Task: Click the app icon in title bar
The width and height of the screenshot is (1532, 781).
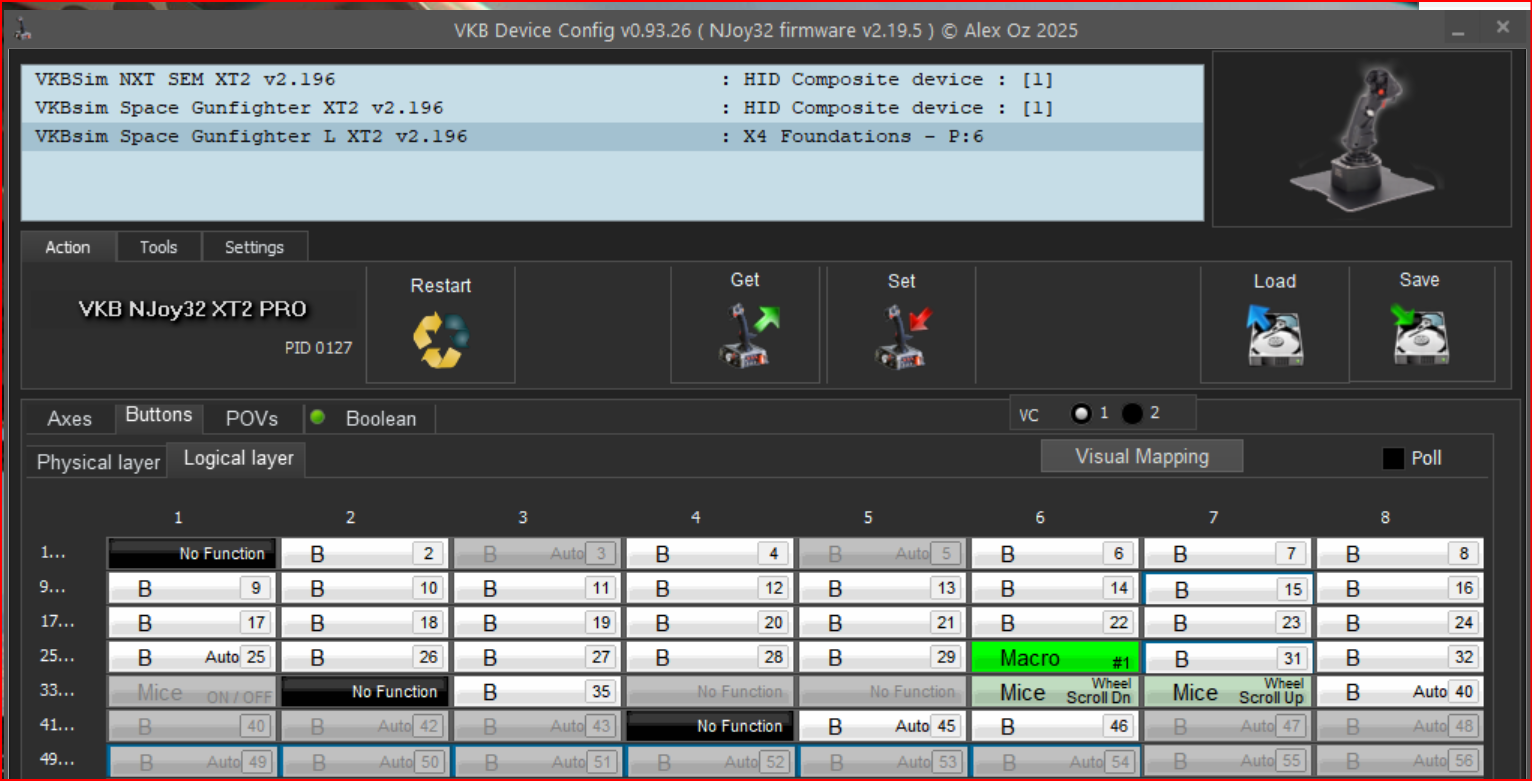Action: point(22,29)
